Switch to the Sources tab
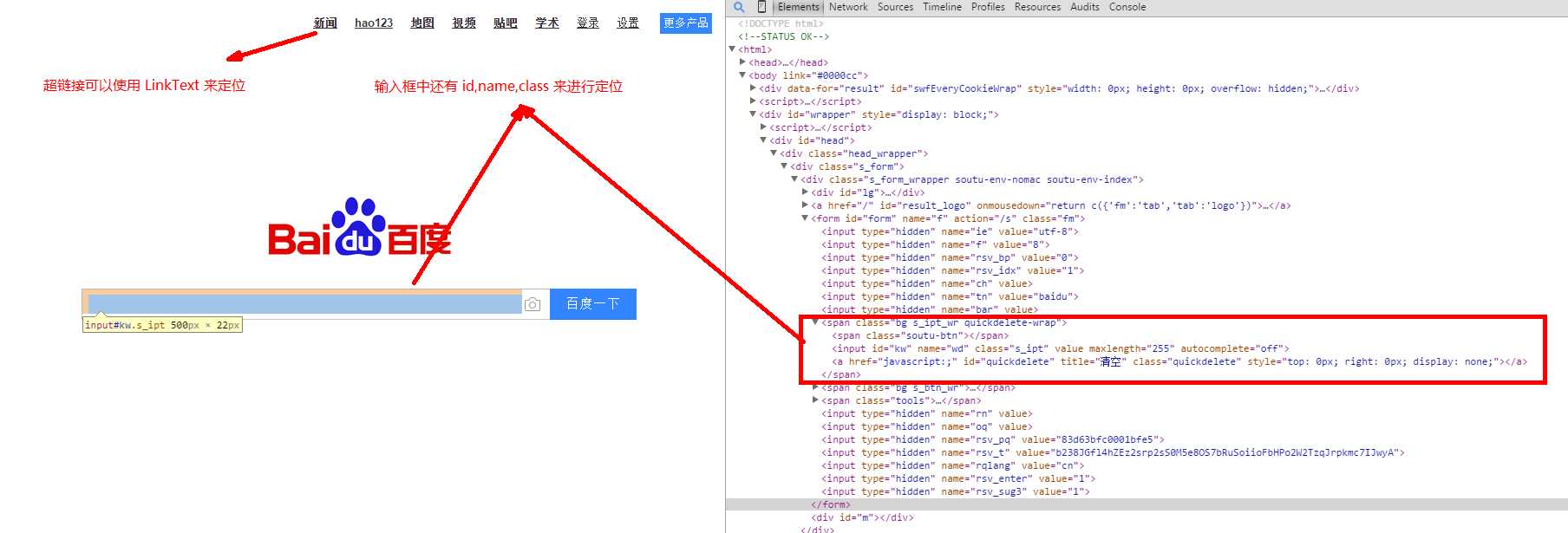Viewport: 1568px width, 533px height. pos(895,7)
